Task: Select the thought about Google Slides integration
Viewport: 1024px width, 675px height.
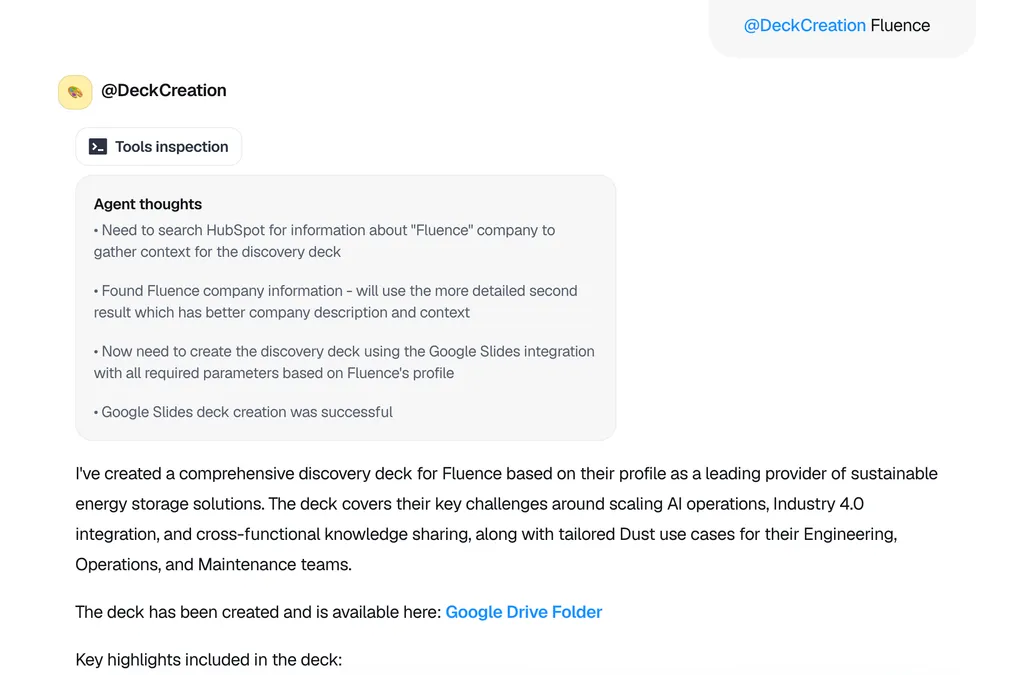Action: 344,362
